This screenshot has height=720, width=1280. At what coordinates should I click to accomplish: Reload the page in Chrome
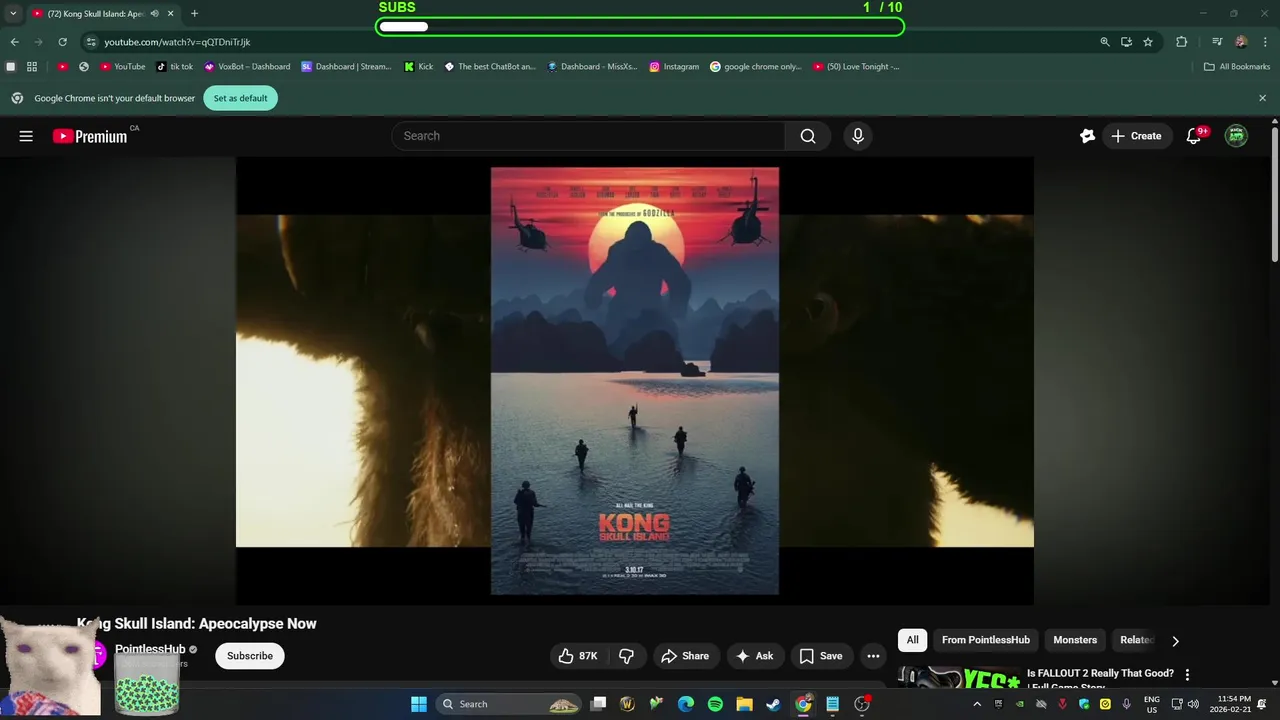[x=62, y=42]
